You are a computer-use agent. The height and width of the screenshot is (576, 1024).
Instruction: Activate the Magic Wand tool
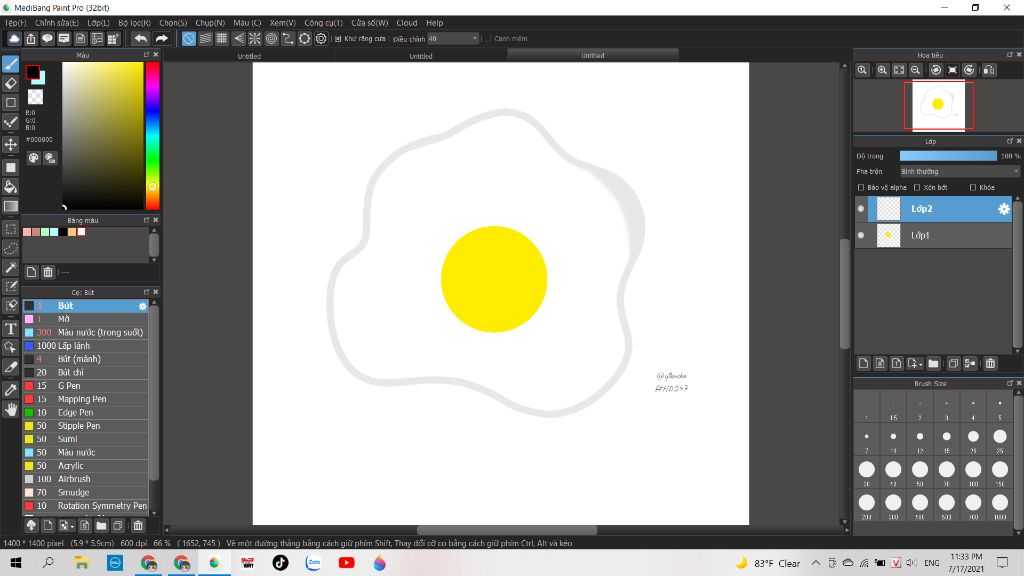click(10, 268)
